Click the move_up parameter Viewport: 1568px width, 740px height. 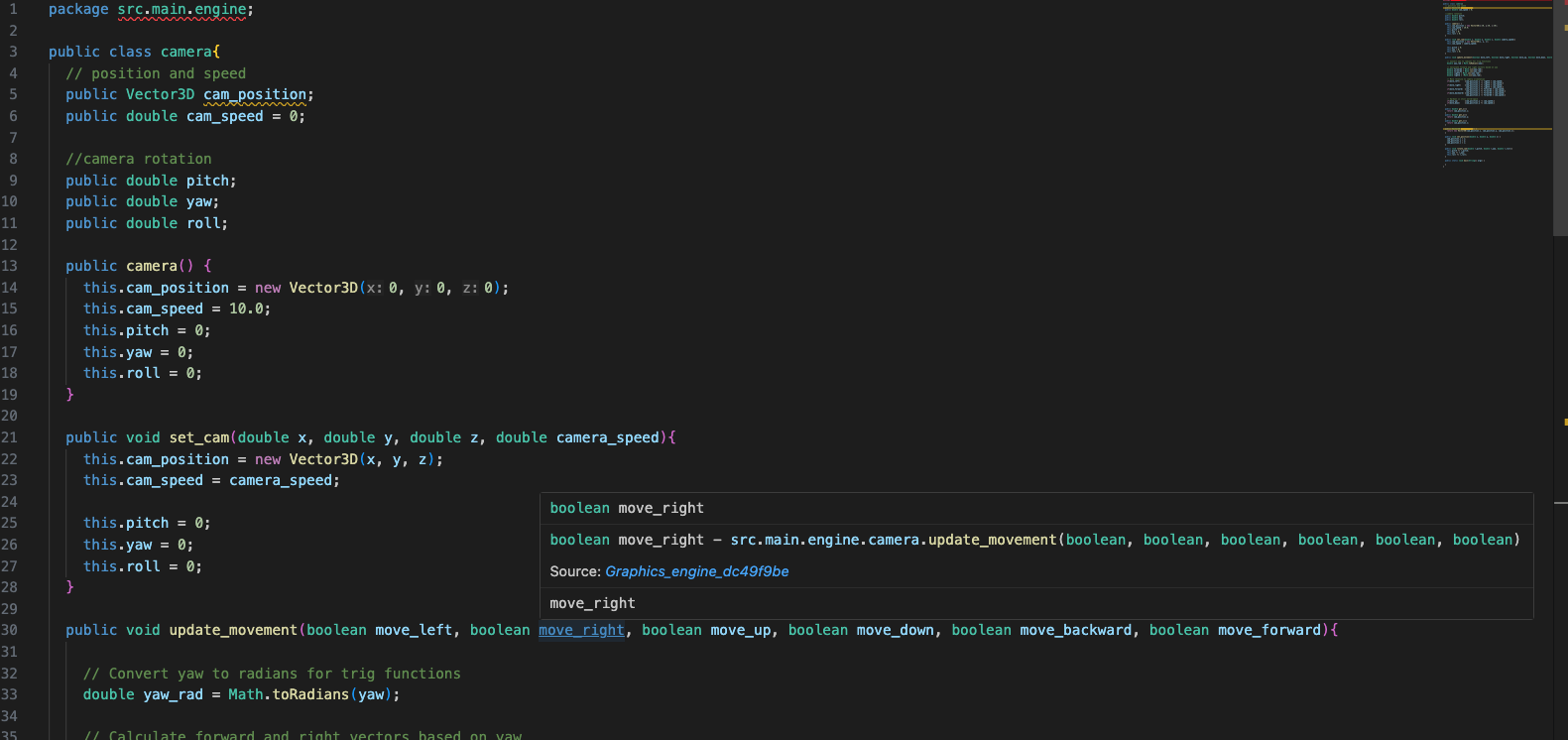click(740, 630)
